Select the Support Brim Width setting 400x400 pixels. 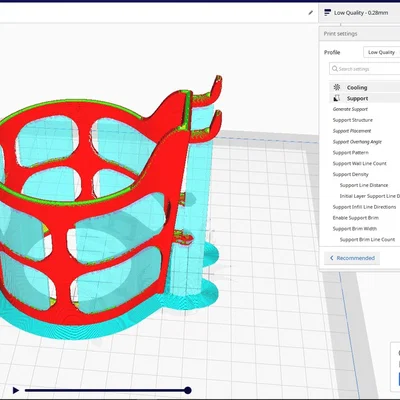(x=355, y=229)
